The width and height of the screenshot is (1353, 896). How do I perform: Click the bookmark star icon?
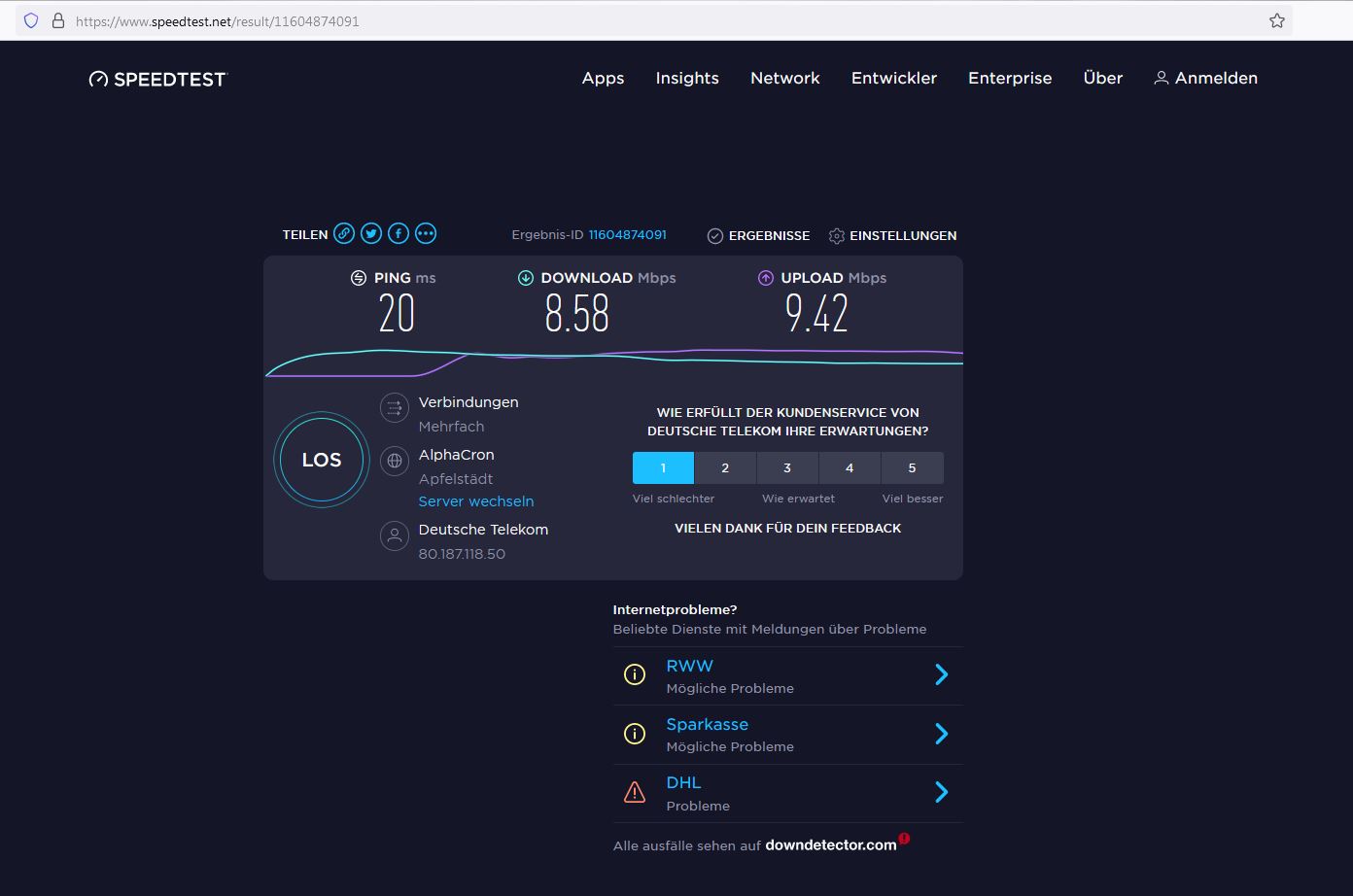(x=1277, y=20)
